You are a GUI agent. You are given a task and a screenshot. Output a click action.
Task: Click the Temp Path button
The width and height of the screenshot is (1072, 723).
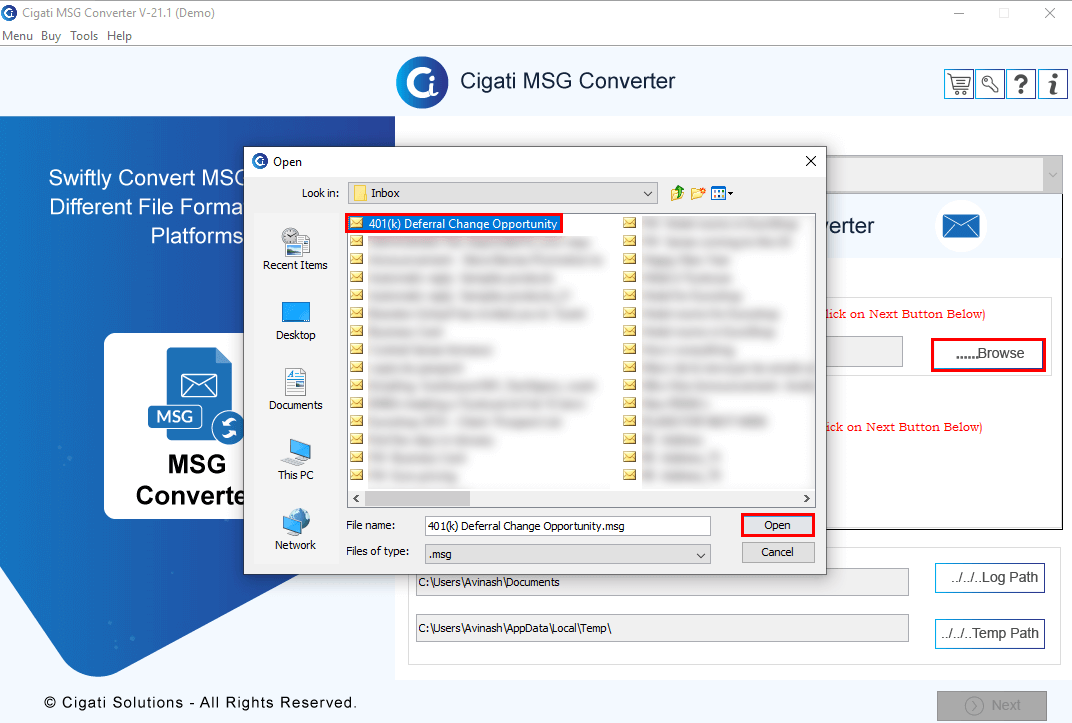coord(989,633)
